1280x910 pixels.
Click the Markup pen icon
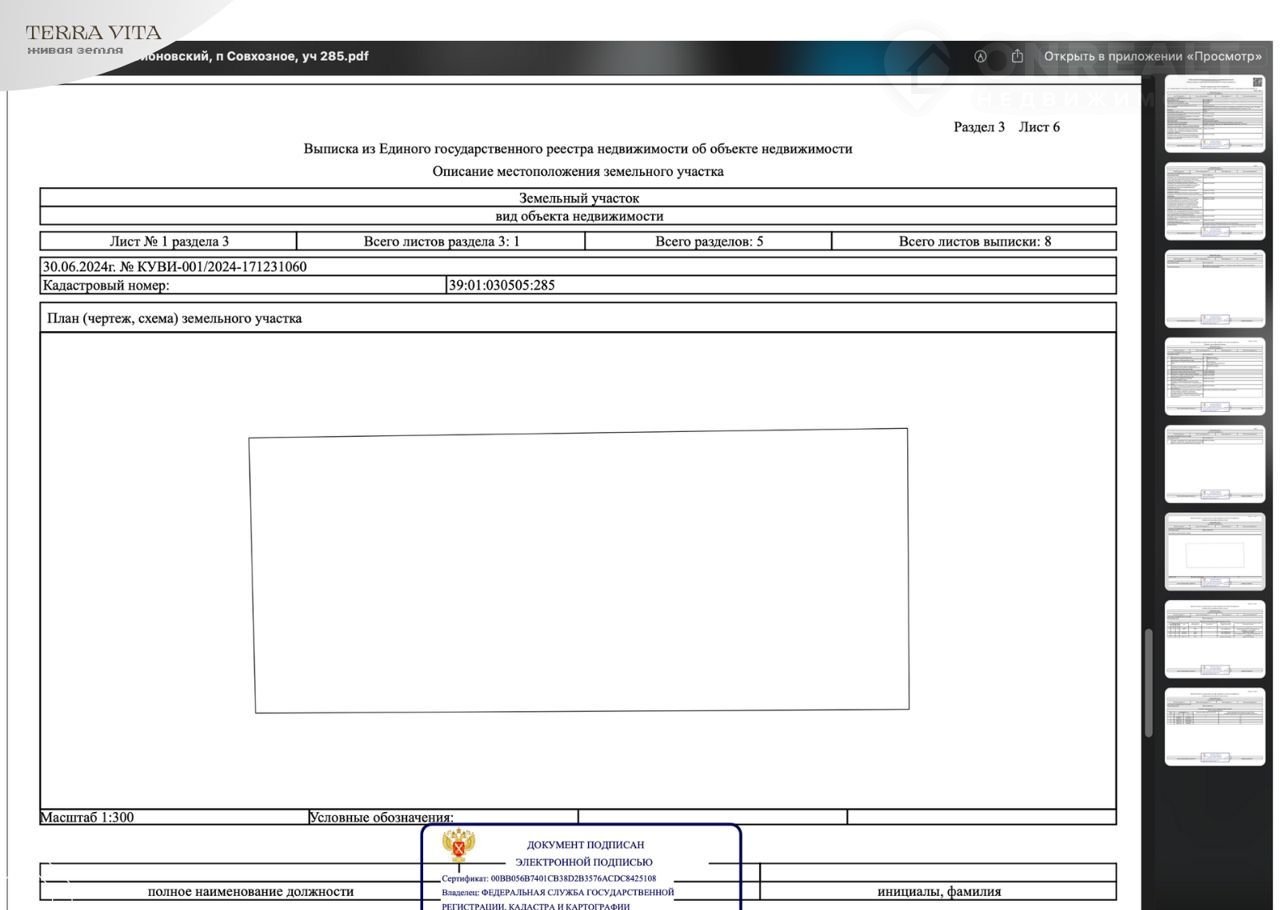point(980,57)
